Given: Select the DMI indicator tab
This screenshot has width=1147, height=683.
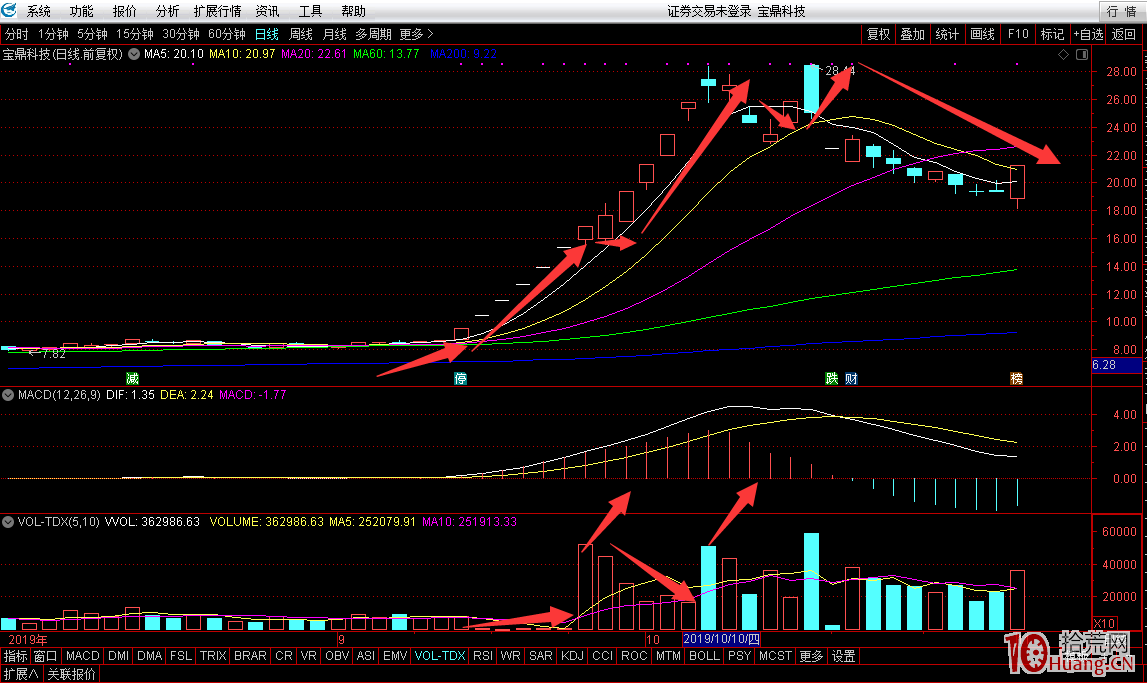Looking at the screenshot, I should tap(118, 656).
